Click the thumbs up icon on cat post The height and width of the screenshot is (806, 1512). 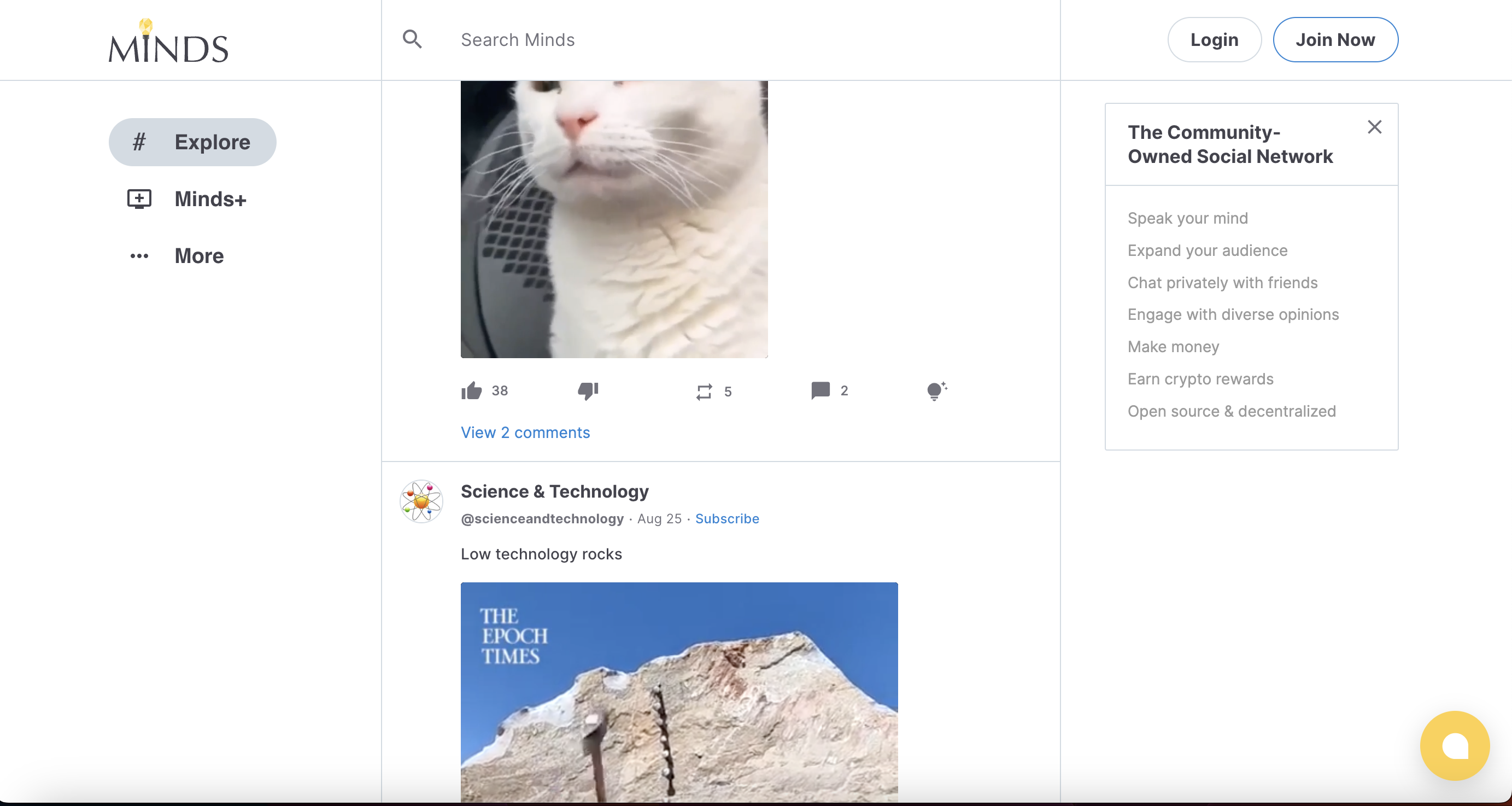(471, 390)
